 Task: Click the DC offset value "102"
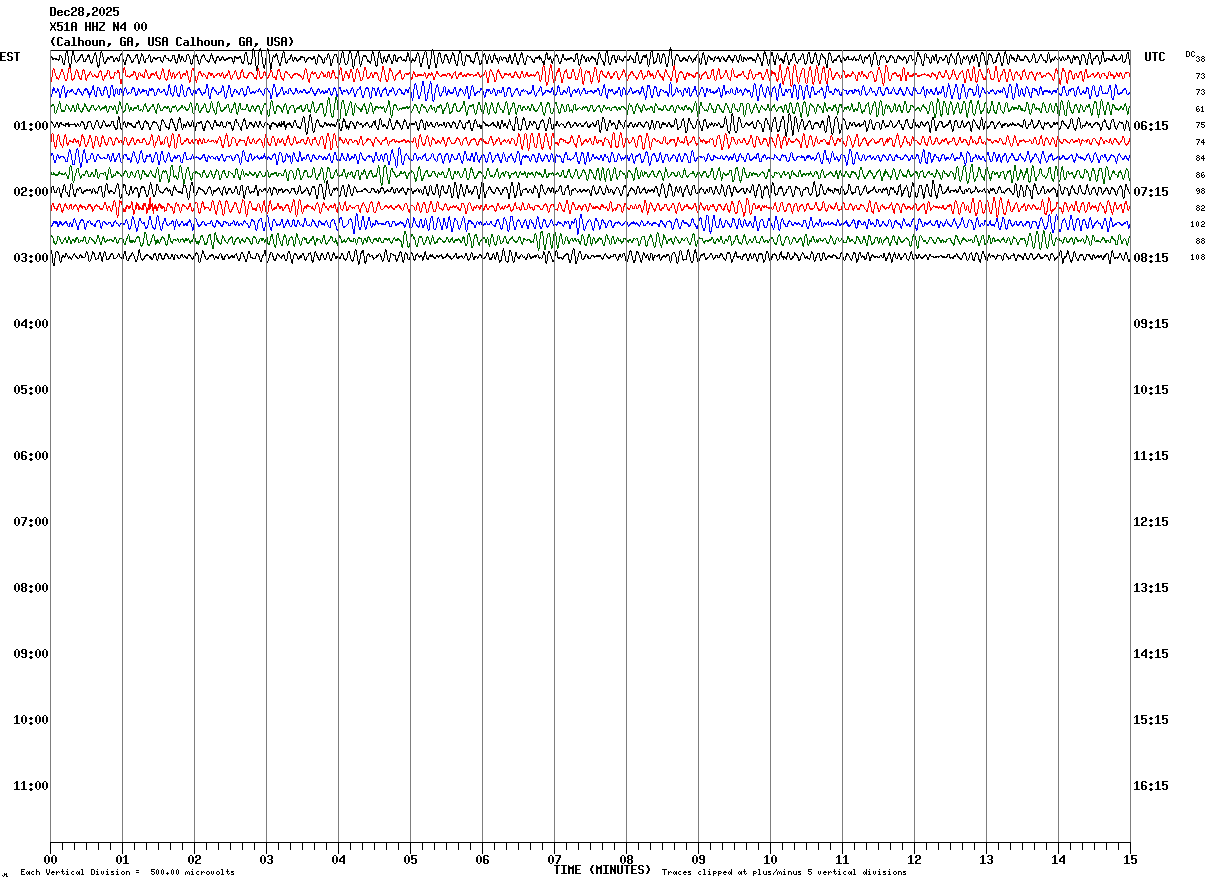(x=1198, y=224)
